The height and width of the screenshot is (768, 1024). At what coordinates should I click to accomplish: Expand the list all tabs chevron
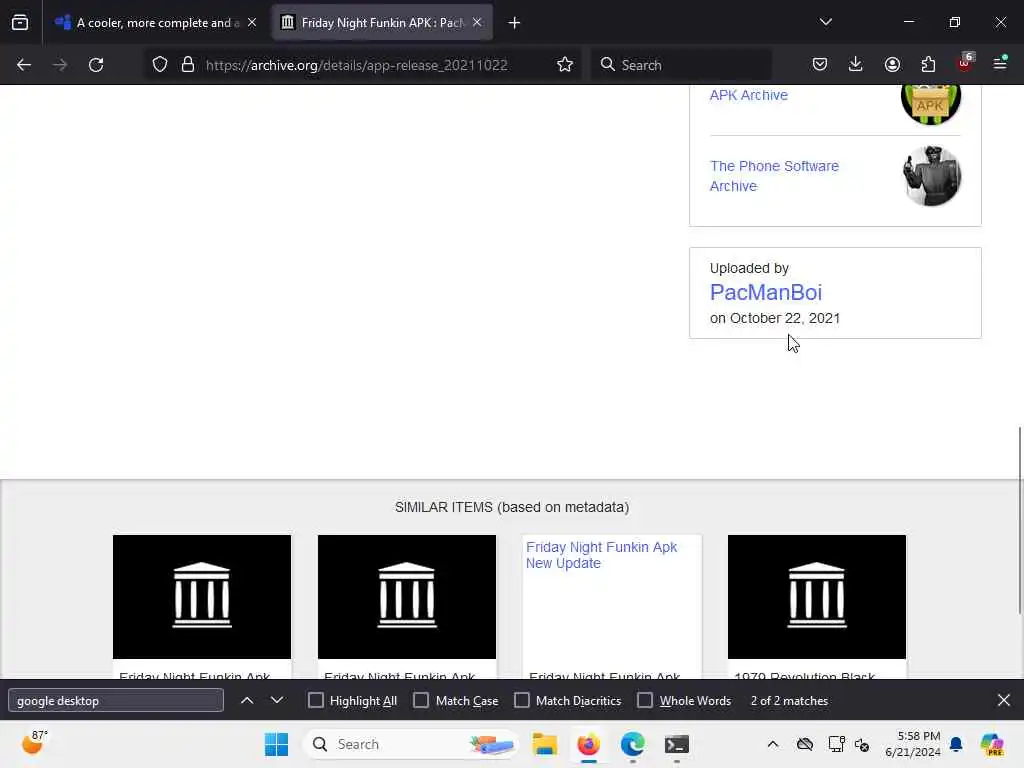pos(825,22)
